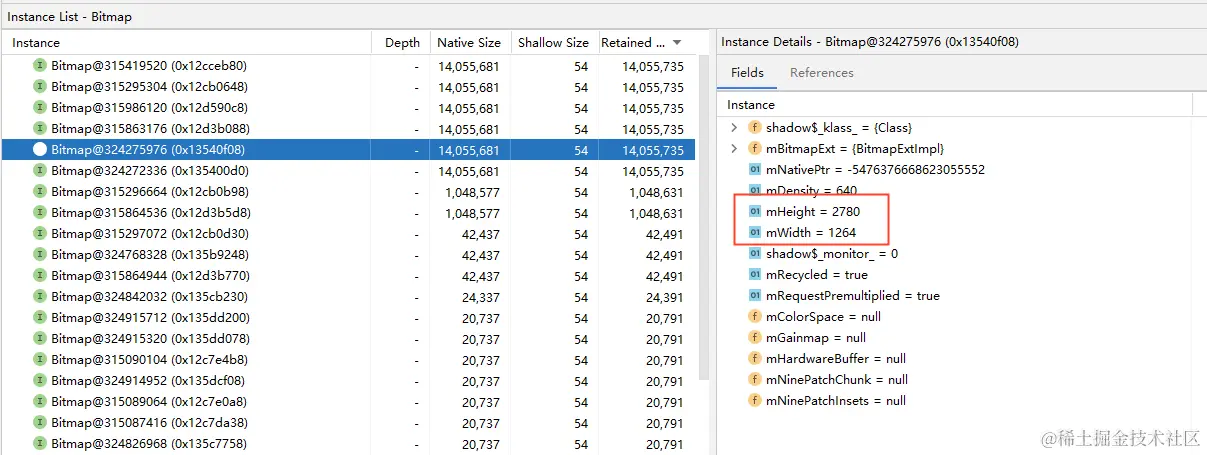Click instance icon for Bitmap@324272336
Screen dimensions: 1207x455
[40, 171]
